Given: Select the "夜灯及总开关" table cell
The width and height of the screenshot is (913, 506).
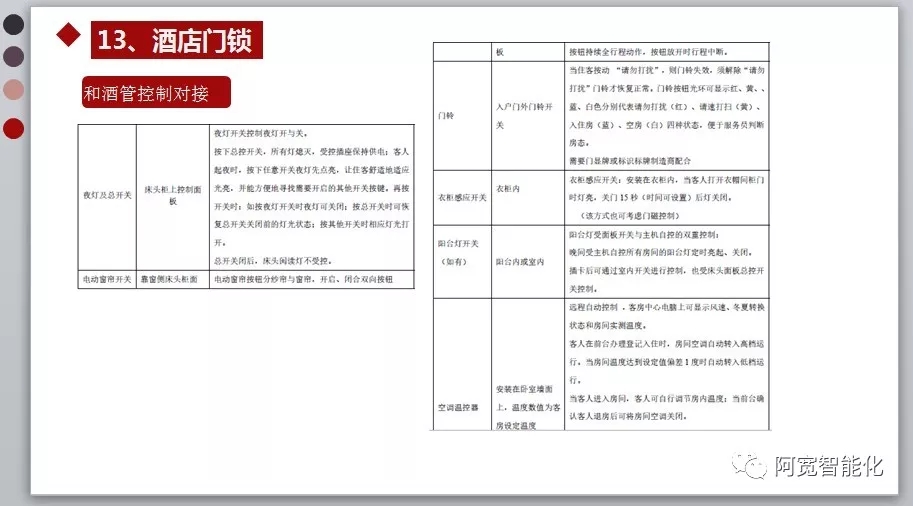Looking at the screenshot, I should (105, 195).
